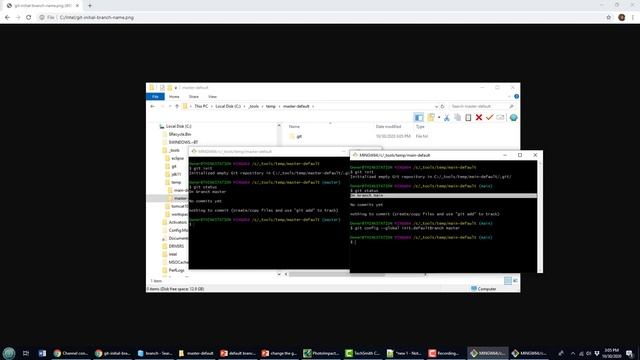Image resolution: width=640 pixels, height=360 pixels.
Task: Bookmark this page with the star icon
Action: 608,18
